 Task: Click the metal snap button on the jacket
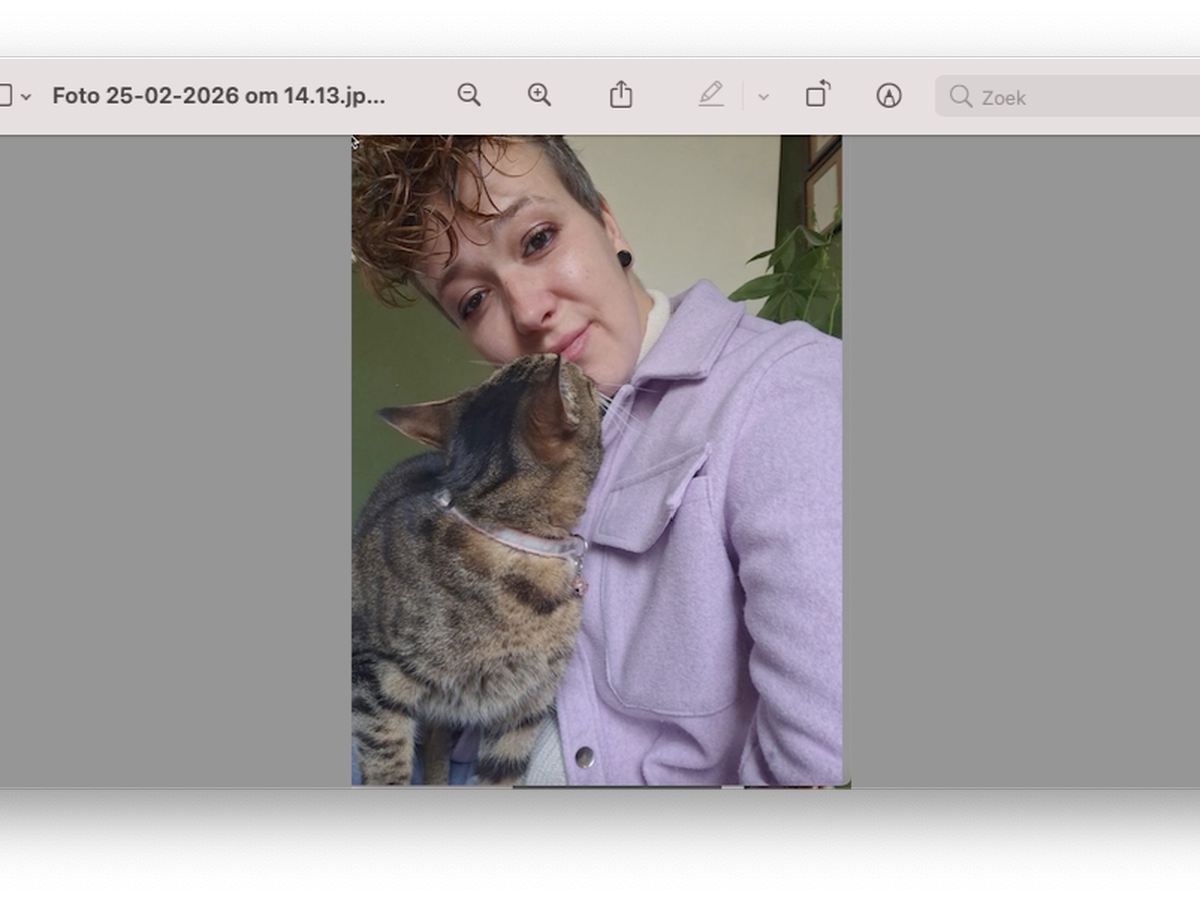click(x=585, y=757)
